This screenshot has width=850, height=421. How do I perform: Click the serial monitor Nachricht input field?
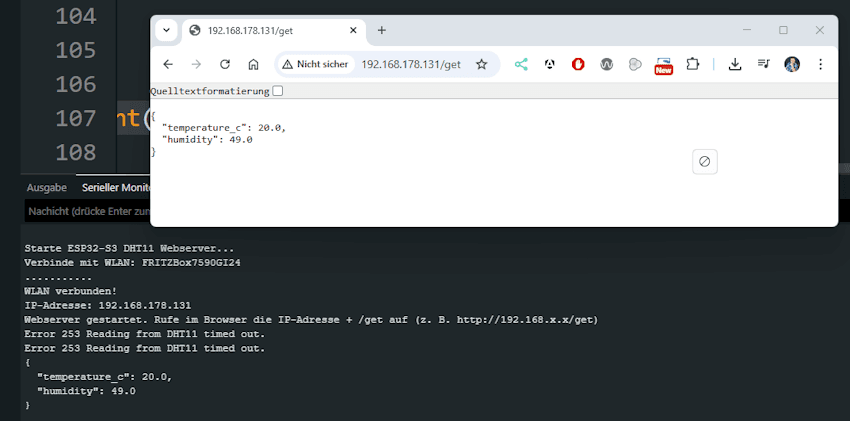(x=85, y=211)
